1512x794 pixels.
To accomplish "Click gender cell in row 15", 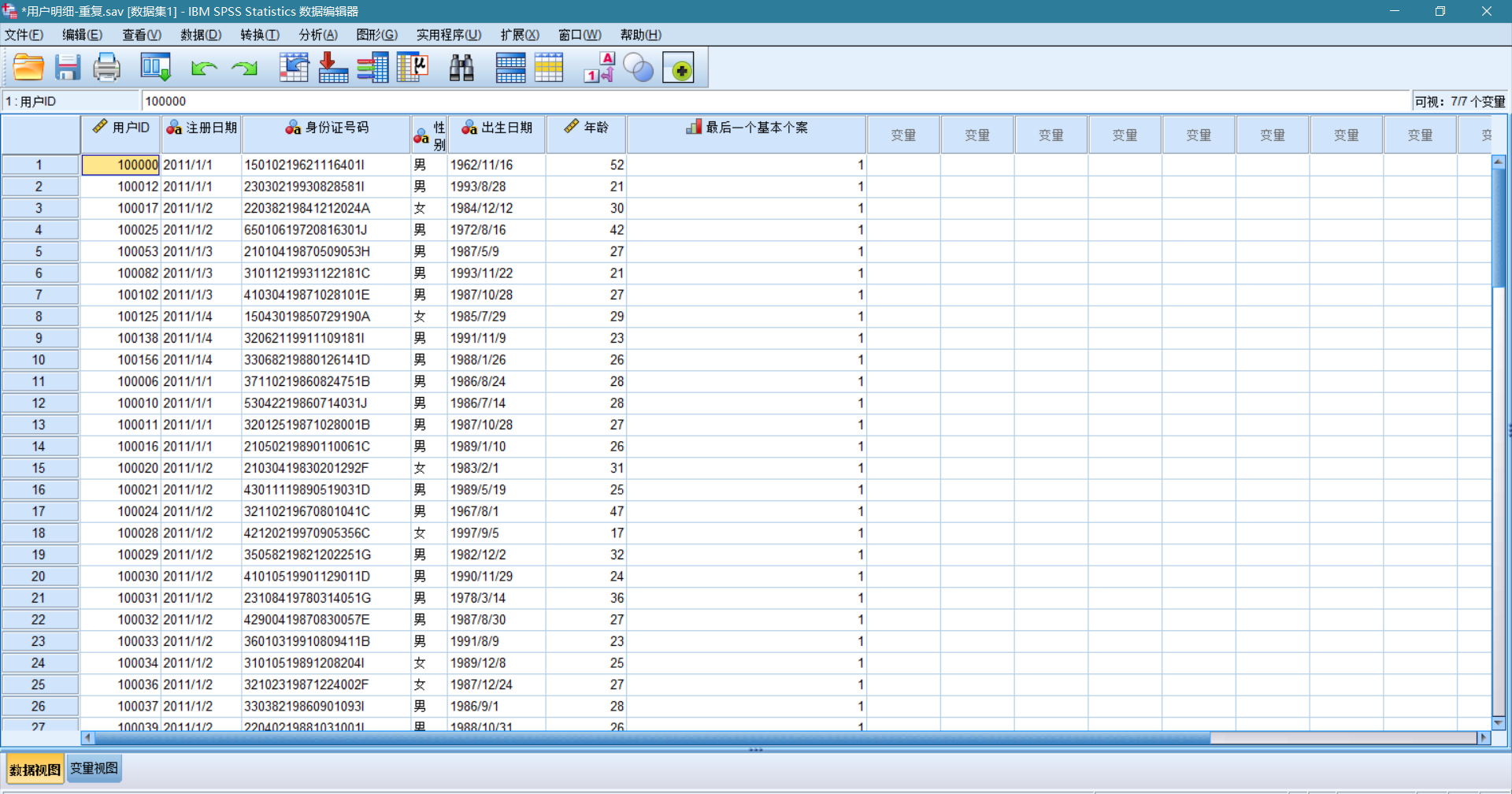I will tap(429, 468).
